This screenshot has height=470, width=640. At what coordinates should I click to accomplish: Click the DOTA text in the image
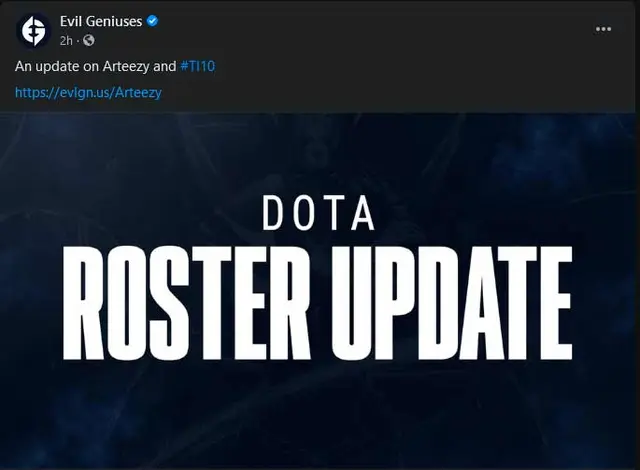coord(318,213)
